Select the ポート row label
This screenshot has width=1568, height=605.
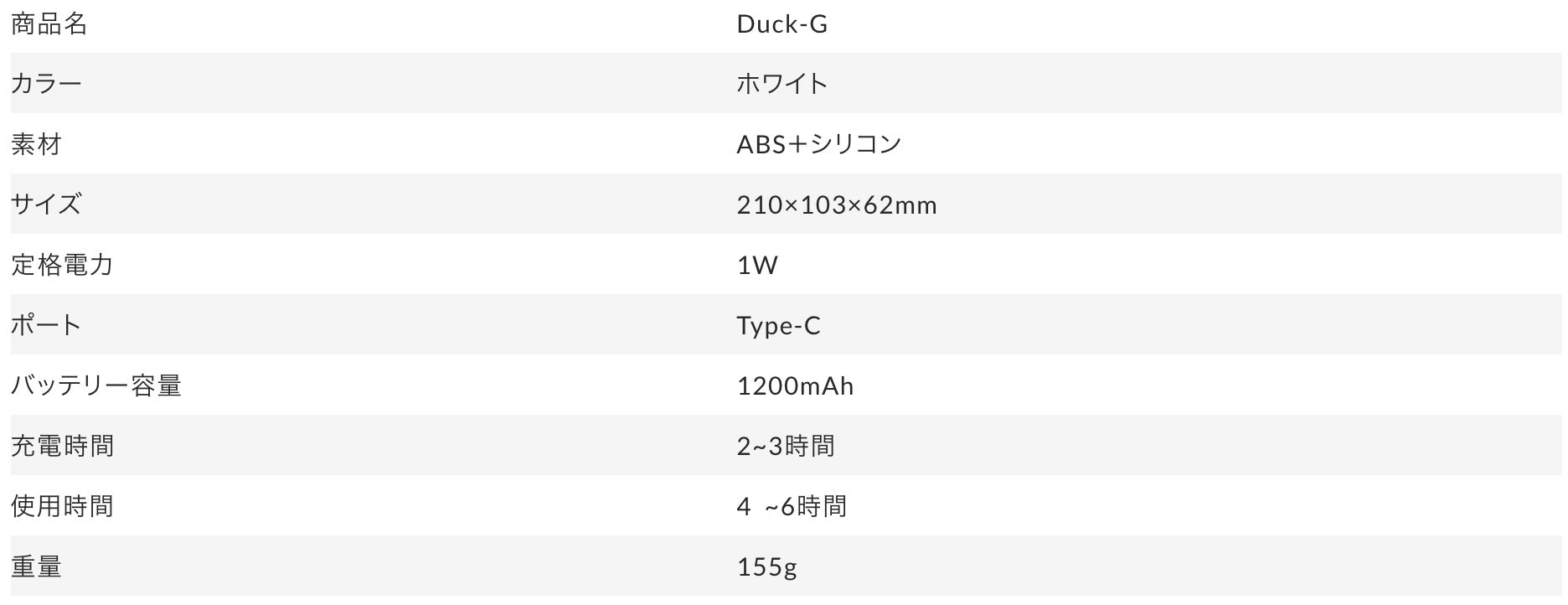pos(46,325)
